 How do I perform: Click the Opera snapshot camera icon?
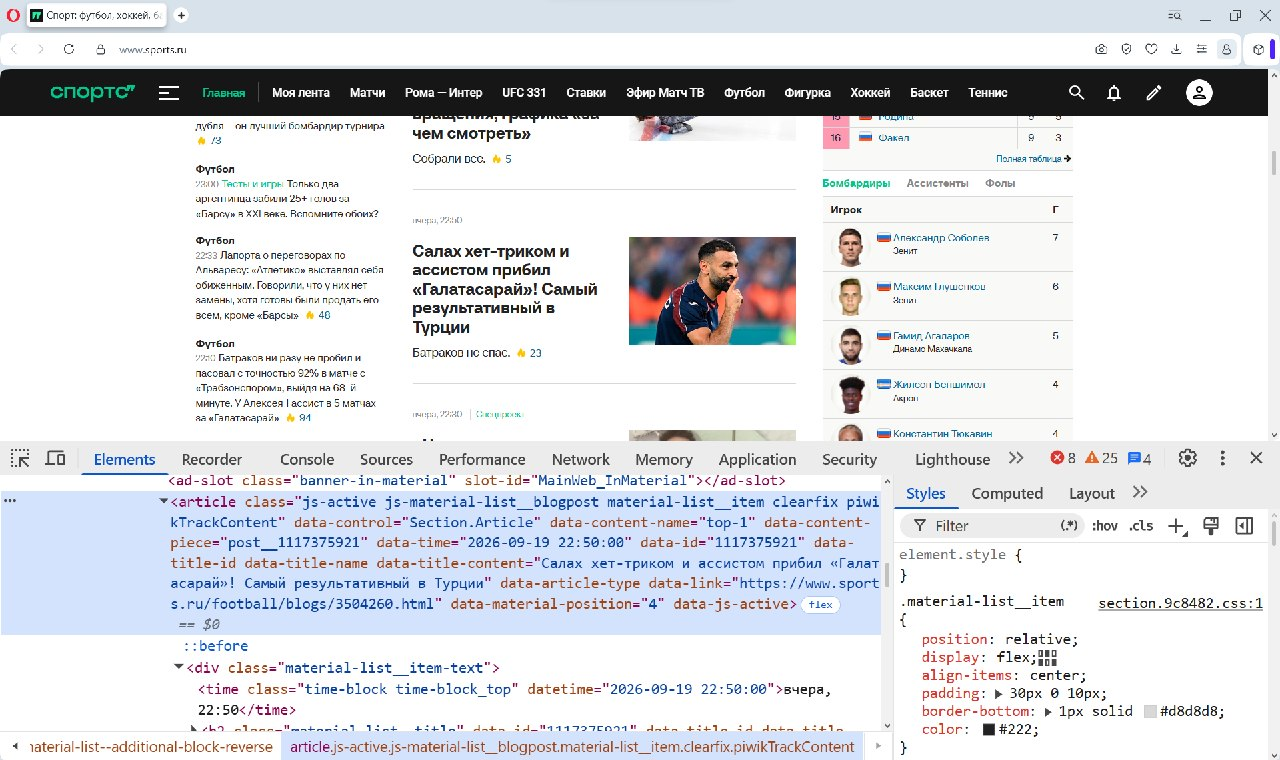1101,49
